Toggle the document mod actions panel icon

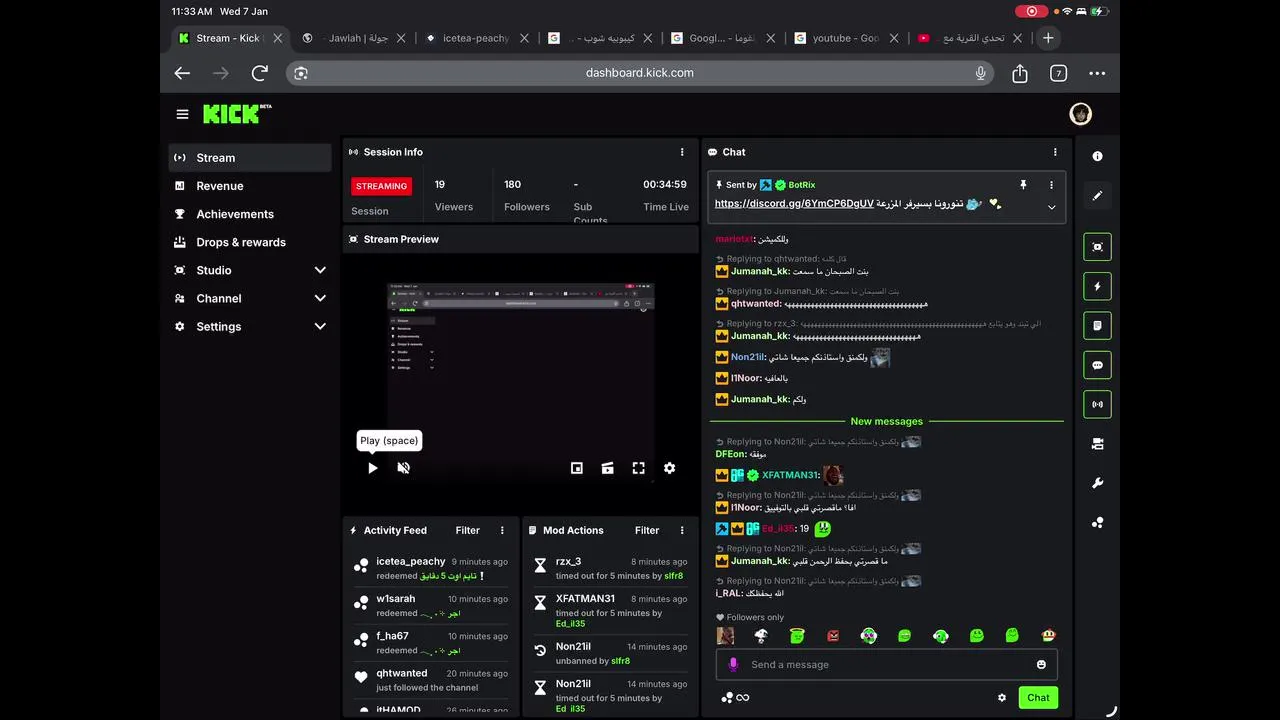point(1097,325)
